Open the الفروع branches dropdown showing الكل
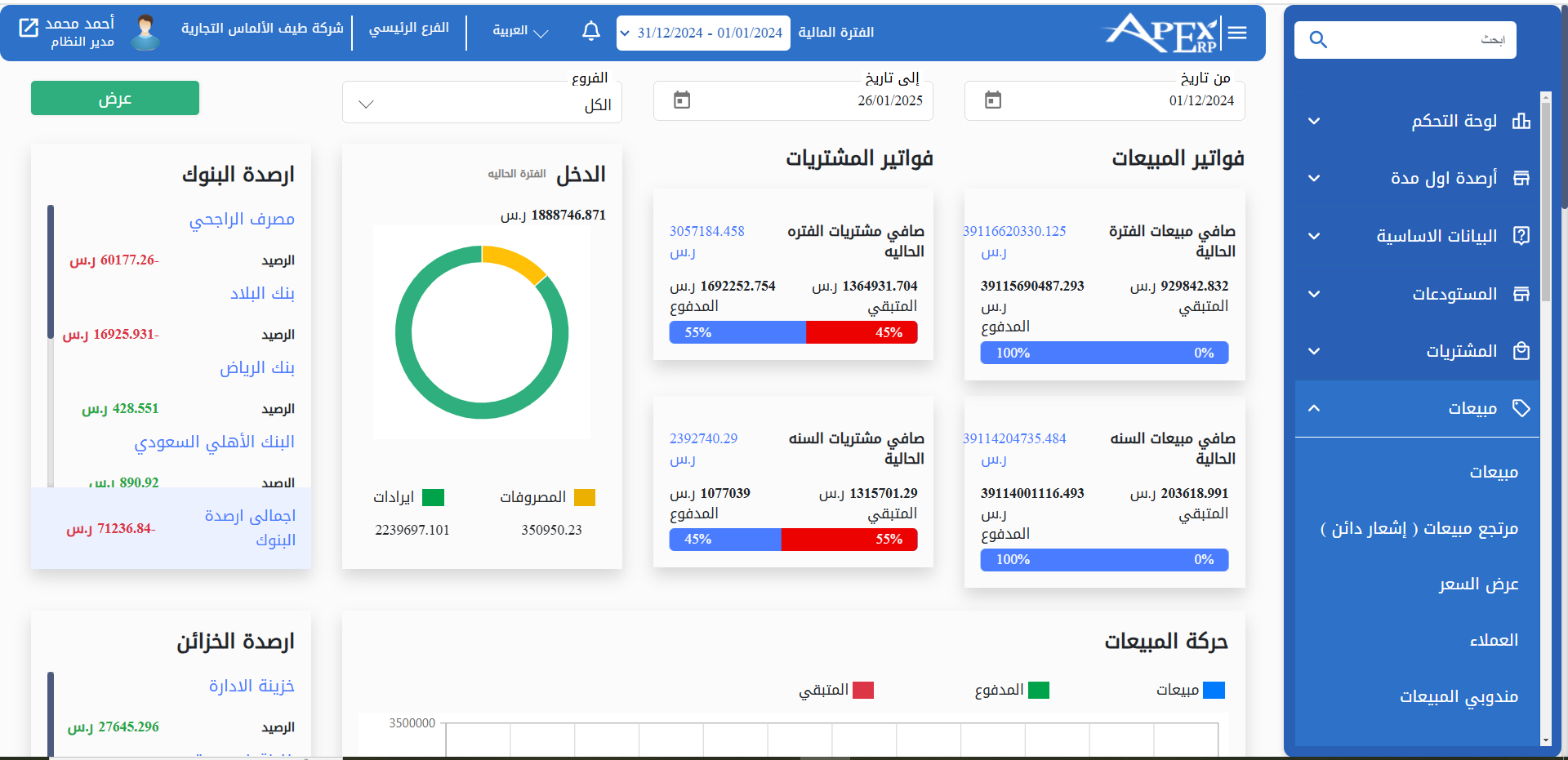This screenshot has height=760, width=1568. click(482, 103)
